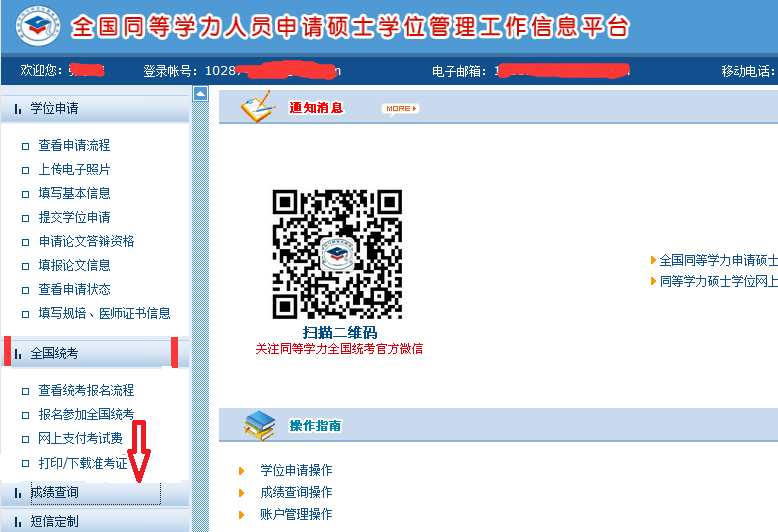Image resolution: width=778 pixels, height=532 pixels.
Task: Click the square bullet before 查看申请流程
Action: click(x=25, y=146)
